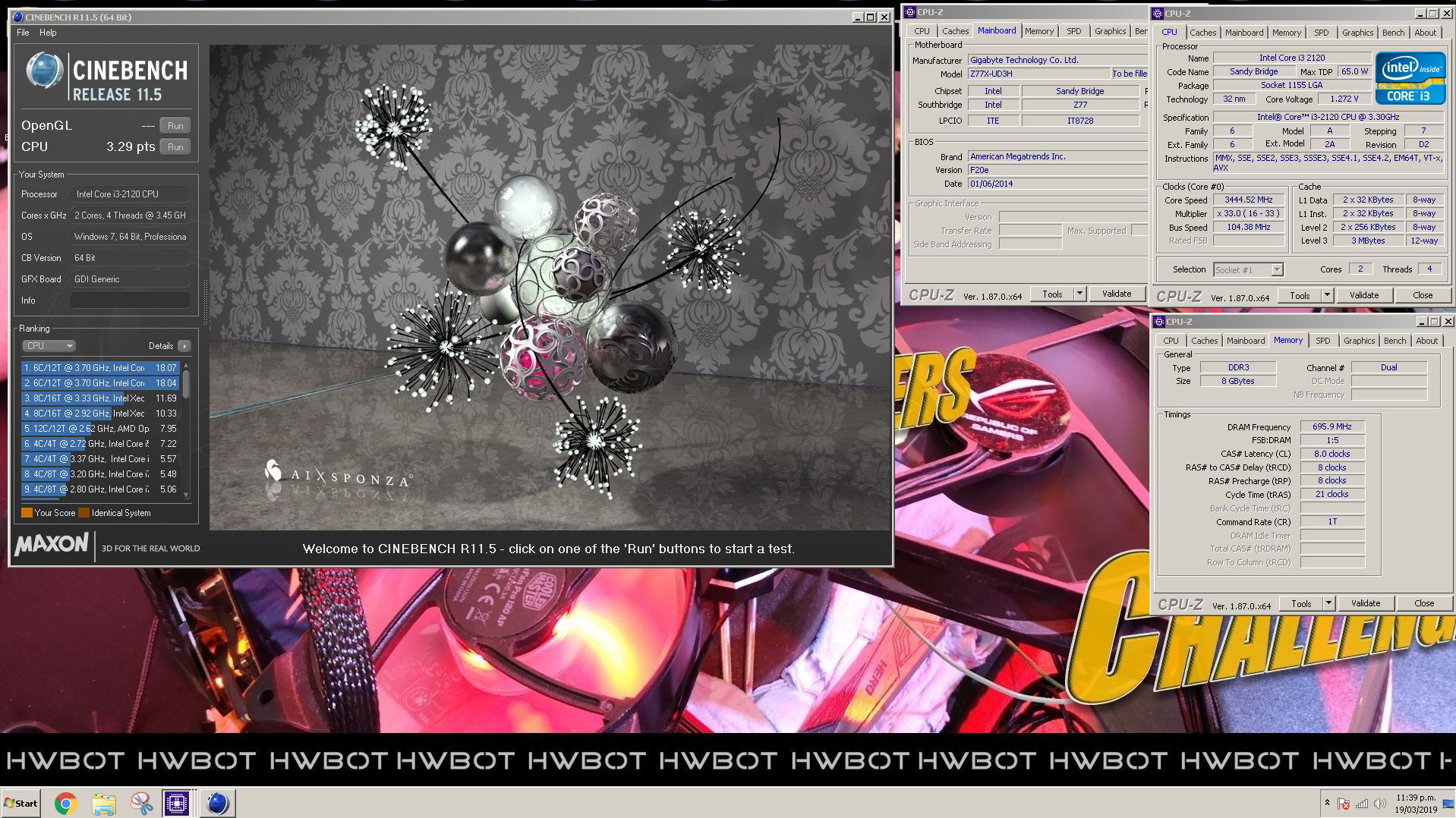The width and height of the screenshot is (1456, 818).
Task: Open the volume speaker tray icon
Action: pos(1379,804)
